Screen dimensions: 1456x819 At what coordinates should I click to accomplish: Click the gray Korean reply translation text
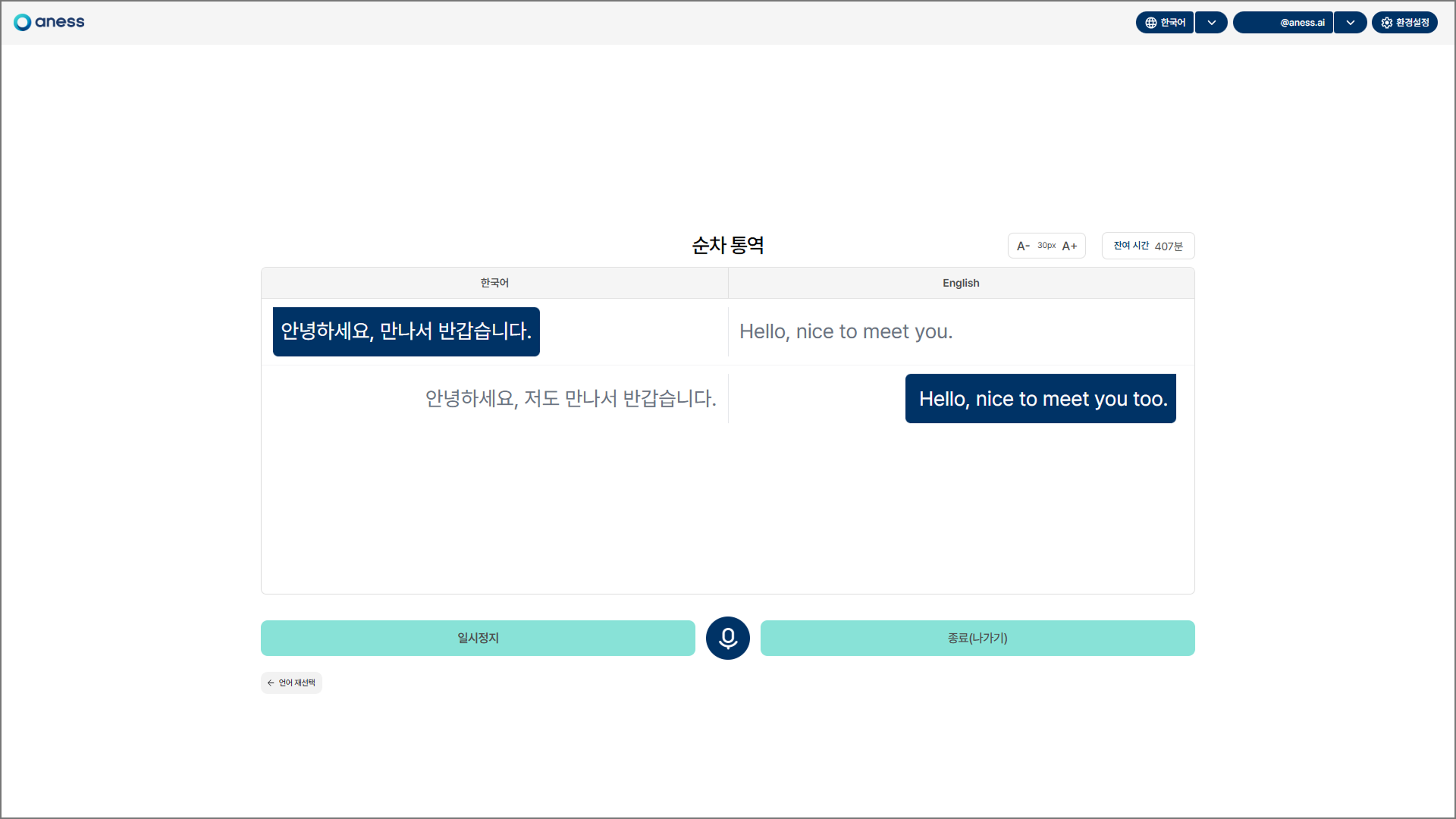click(570, 399)
